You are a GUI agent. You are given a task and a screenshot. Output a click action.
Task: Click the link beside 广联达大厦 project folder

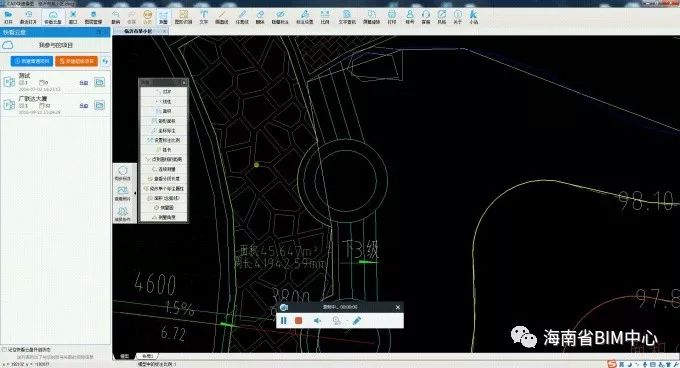(x=84, y=106)
